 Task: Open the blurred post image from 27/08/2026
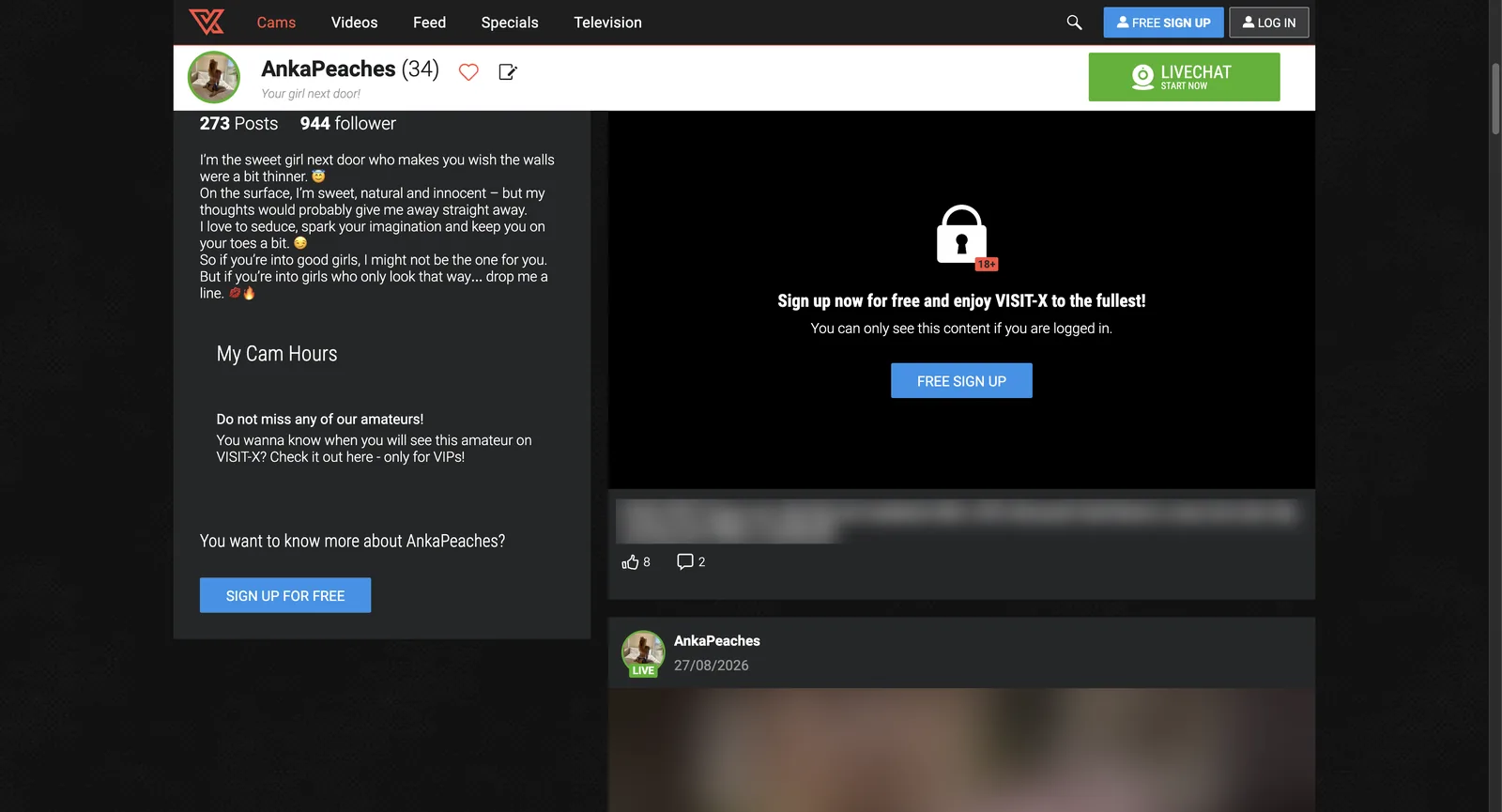pos(961,750)
